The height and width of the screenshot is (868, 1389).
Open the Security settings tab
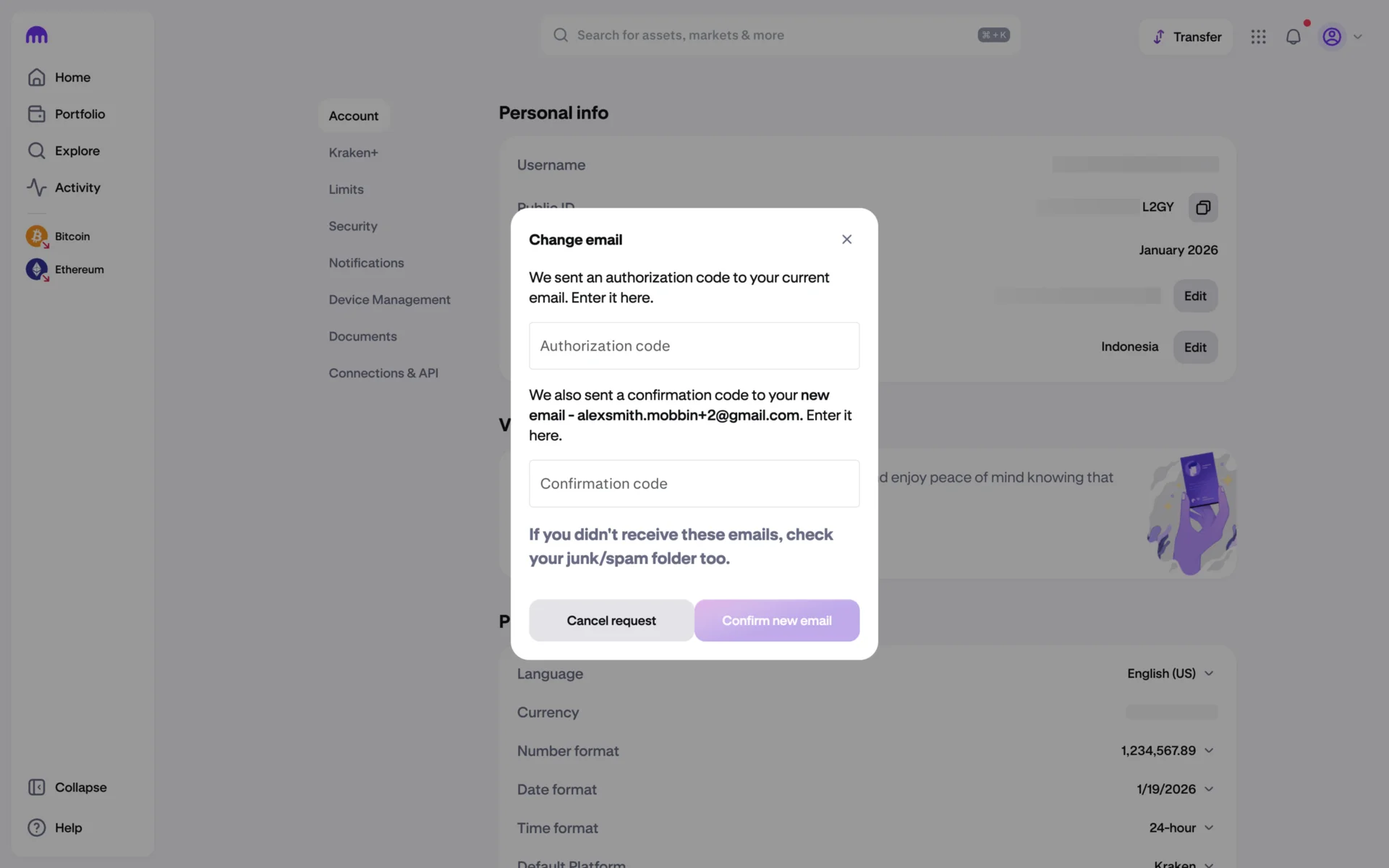click(353, 226)
